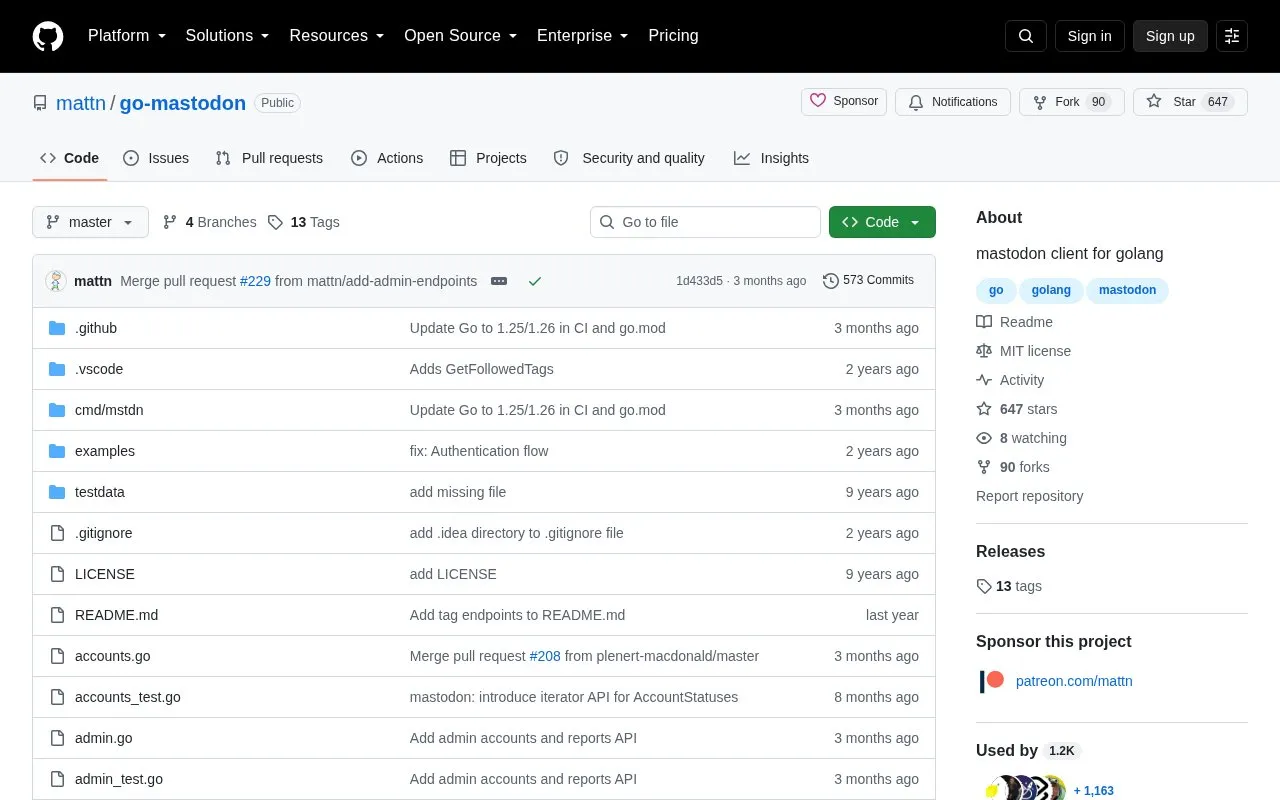This screenshot has height=800, width=1280.
Task: Open the patreon.com/mattn sponsor link
Action: [x=1074, y=681]
